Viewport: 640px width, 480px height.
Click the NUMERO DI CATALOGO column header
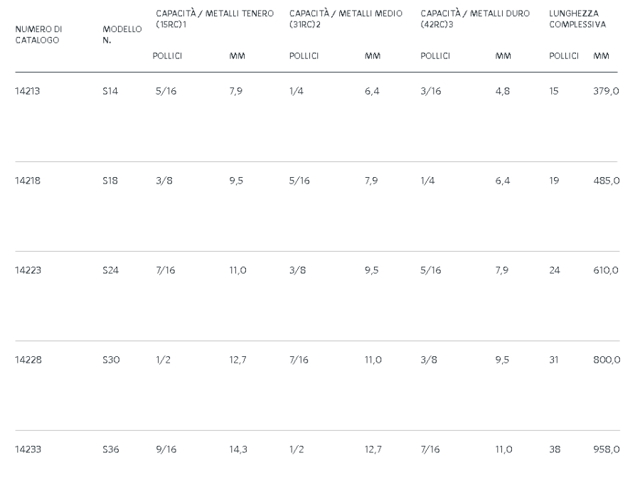click(39, 35)
